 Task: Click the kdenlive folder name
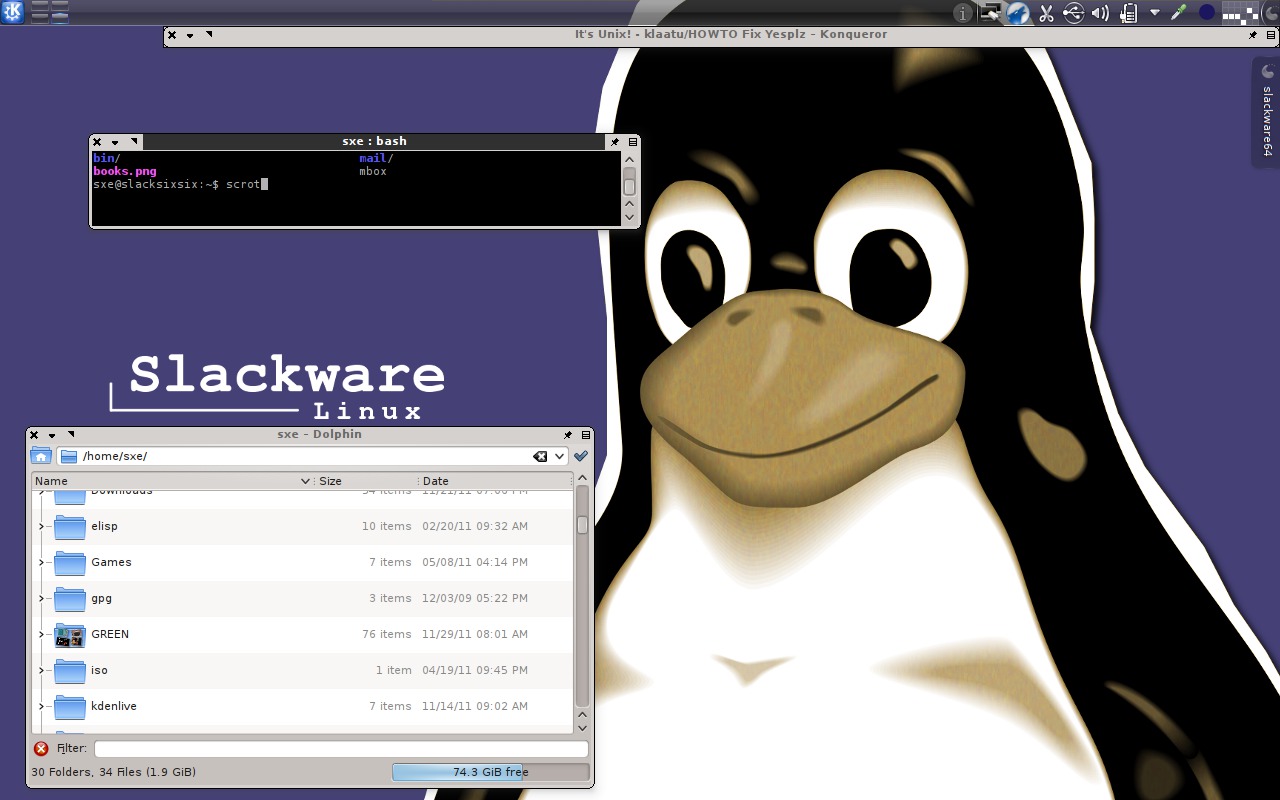[x=114, y=706]
